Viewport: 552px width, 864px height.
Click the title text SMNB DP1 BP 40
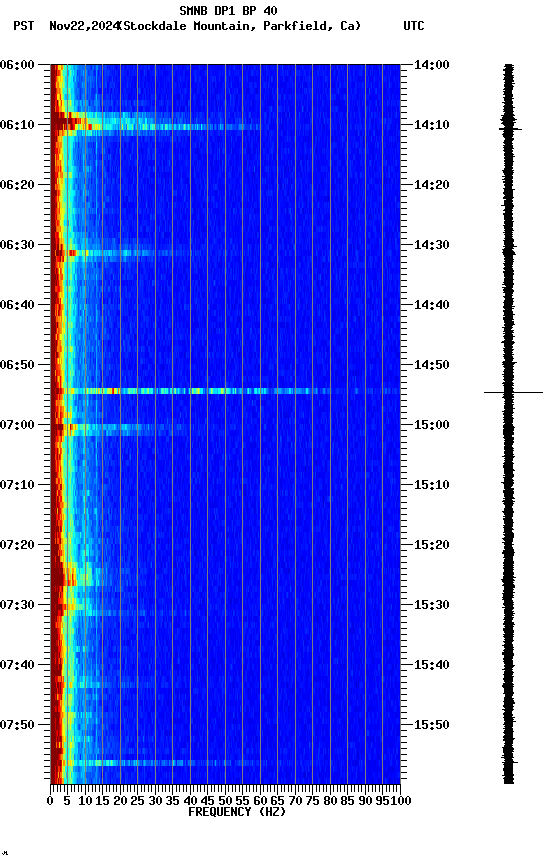point(228,10)
